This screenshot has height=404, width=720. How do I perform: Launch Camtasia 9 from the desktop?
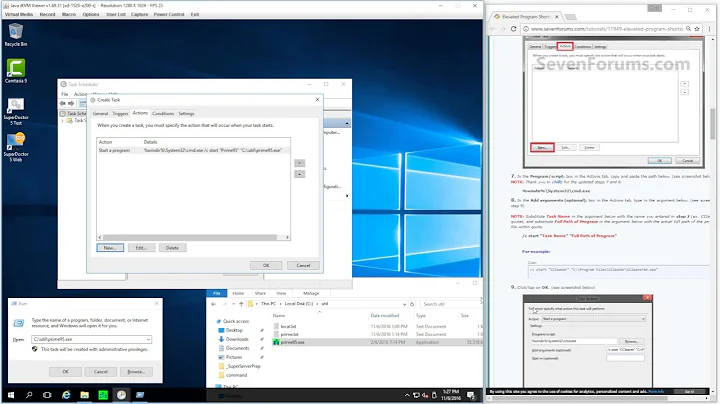pyautogui.click(x=16, y=71)
